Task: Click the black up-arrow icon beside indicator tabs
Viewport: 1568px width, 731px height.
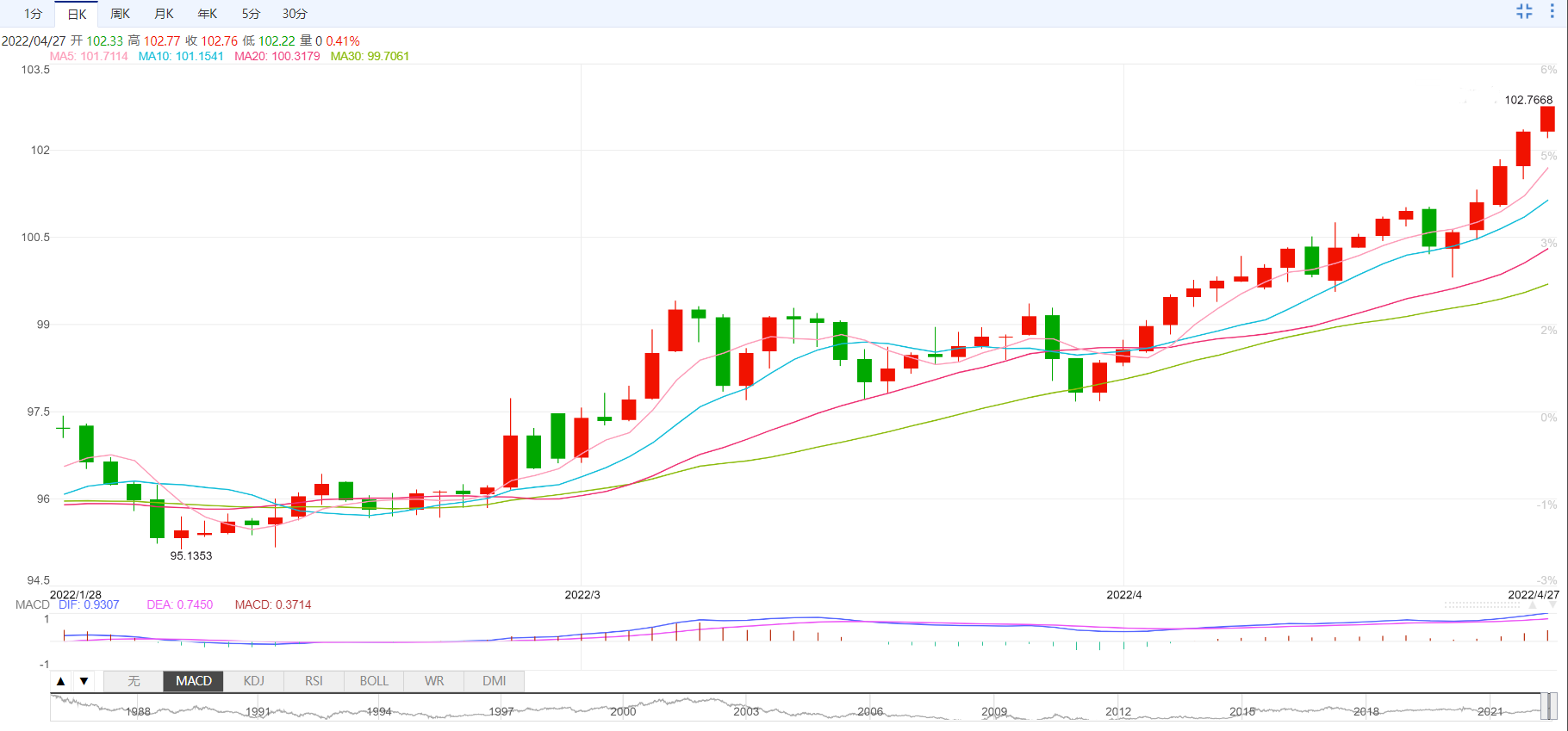Action: [x=60, y=681]
